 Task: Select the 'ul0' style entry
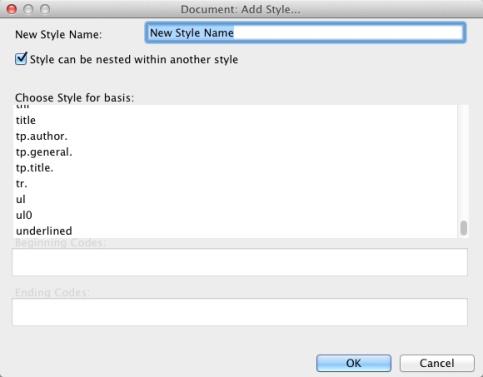(x=235, y=215)
